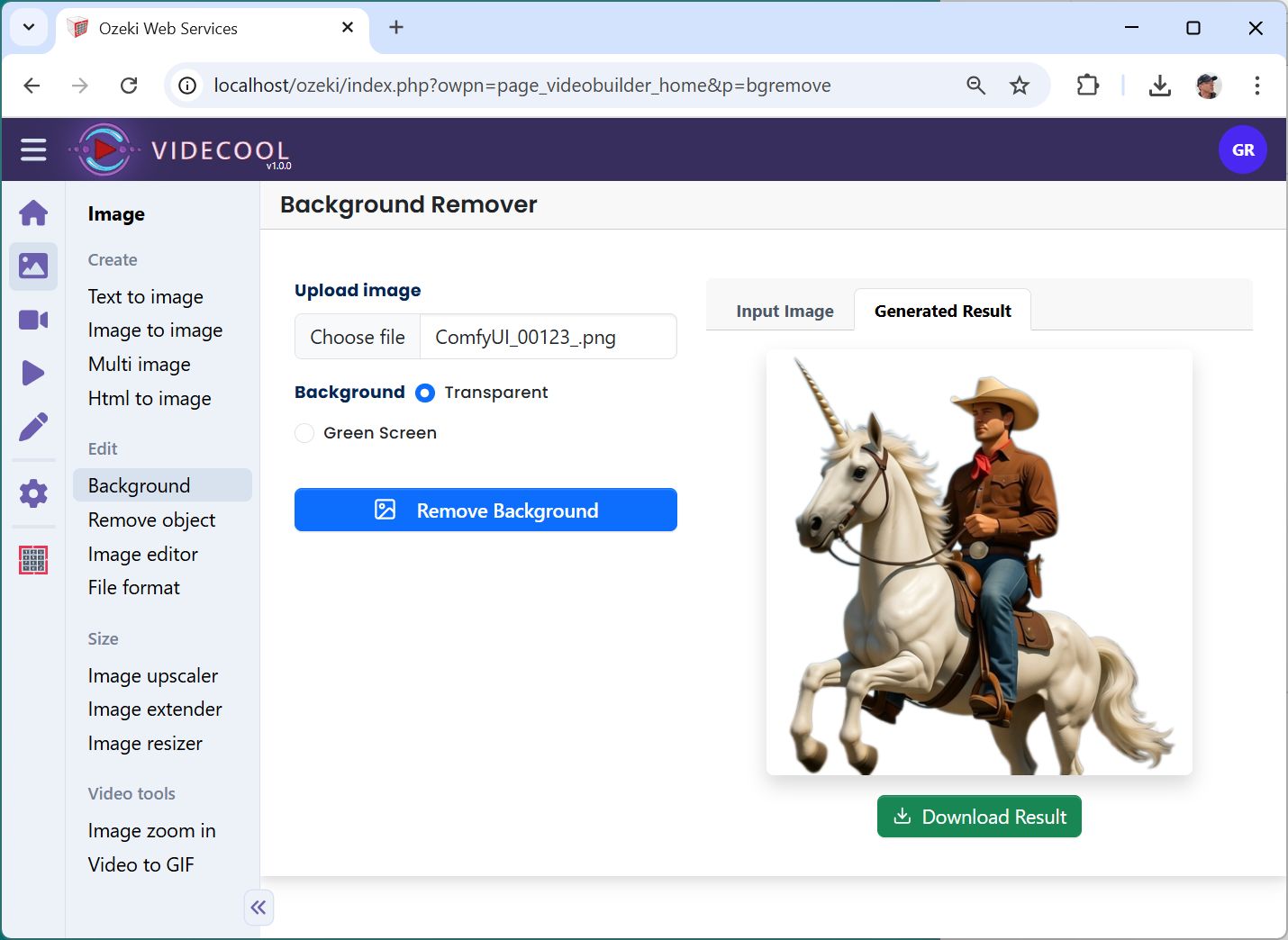Image resolution: width=1288 pixels, height=940 pixels.
Task: Open the Settings gear sidebar icon
Action: tap(33, 493)
